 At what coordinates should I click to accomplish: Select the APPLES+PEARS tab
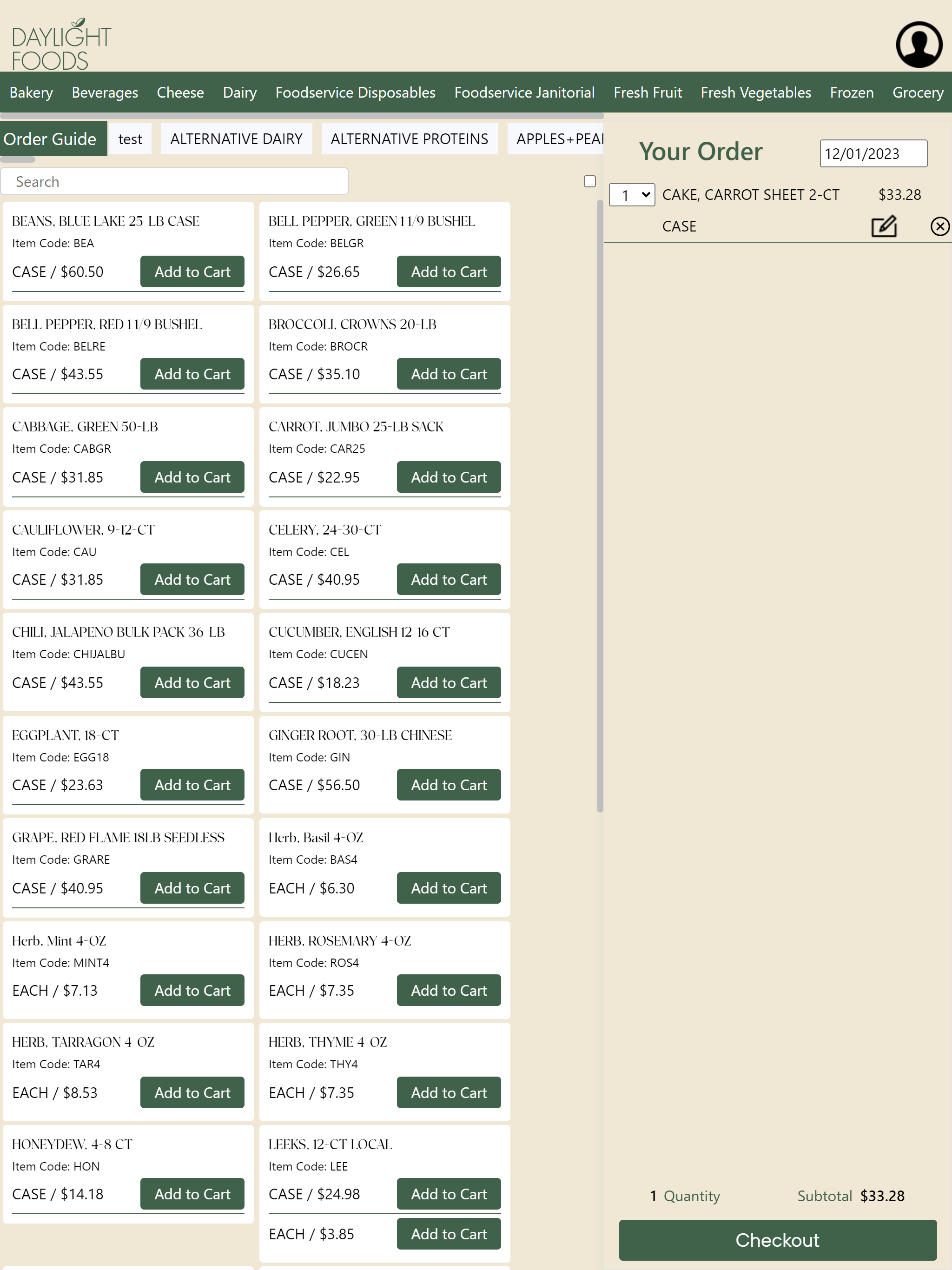(x=556, y=139)
